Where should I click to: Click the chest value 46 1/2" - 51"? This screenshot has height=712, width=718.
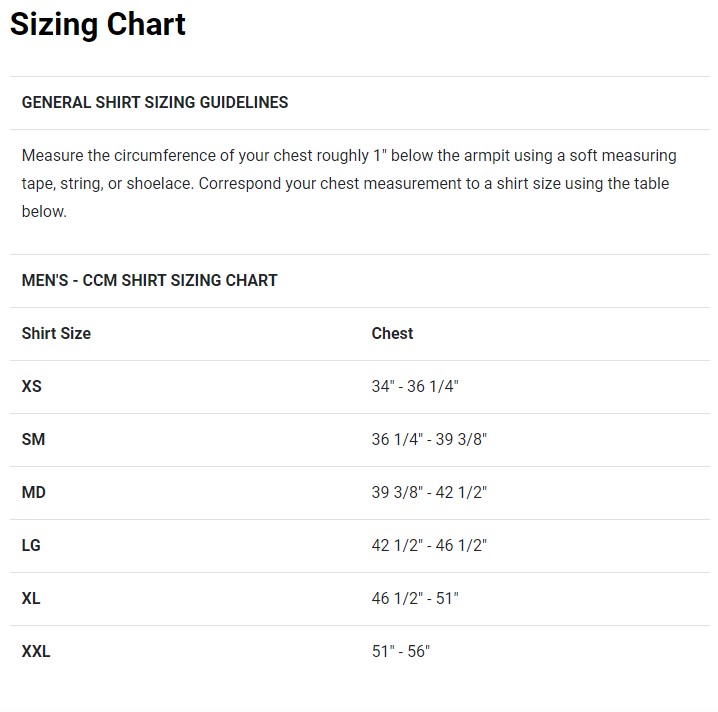[x=415, y=598]
